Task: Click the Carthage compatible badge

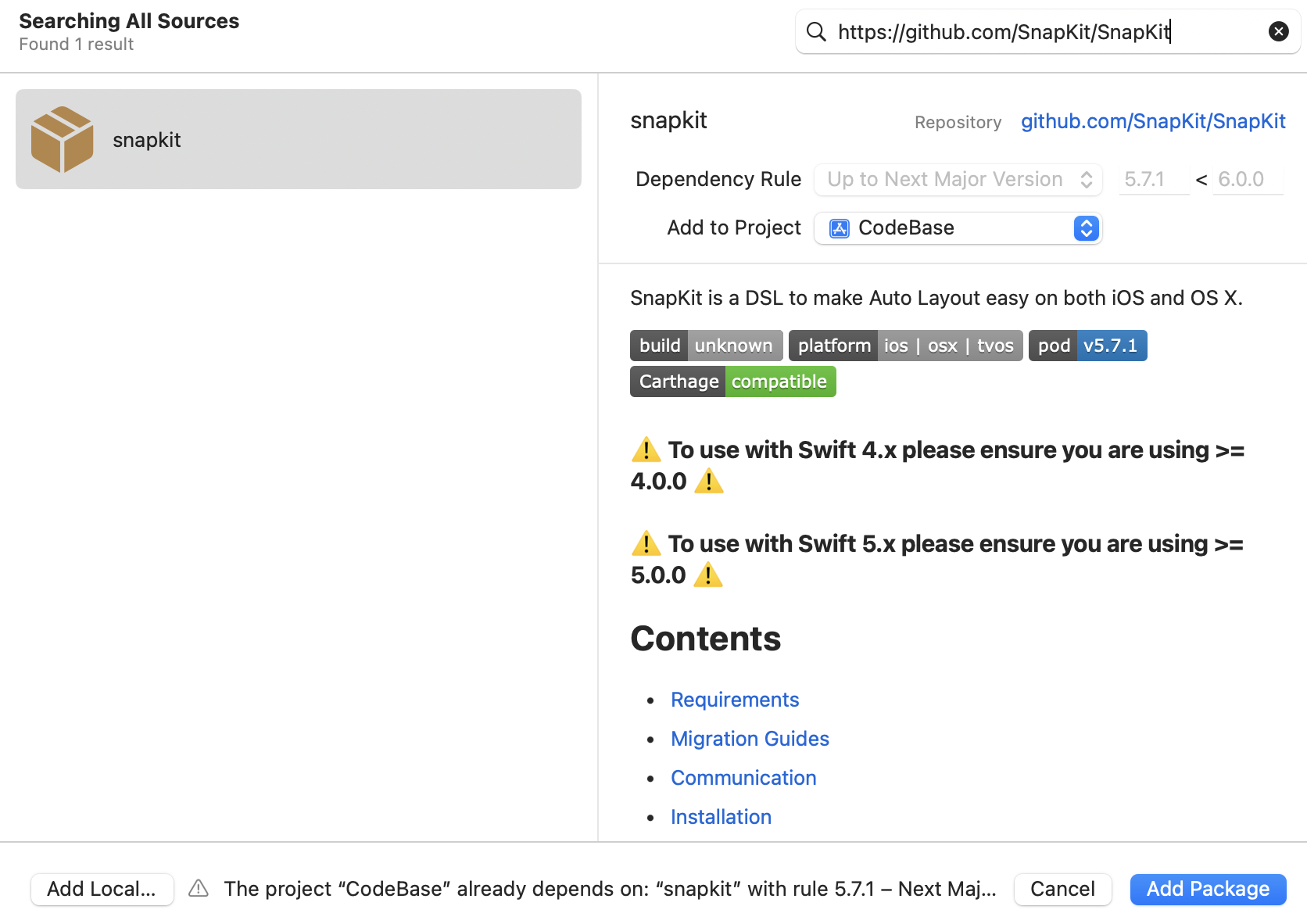Action: pos(733,381)
